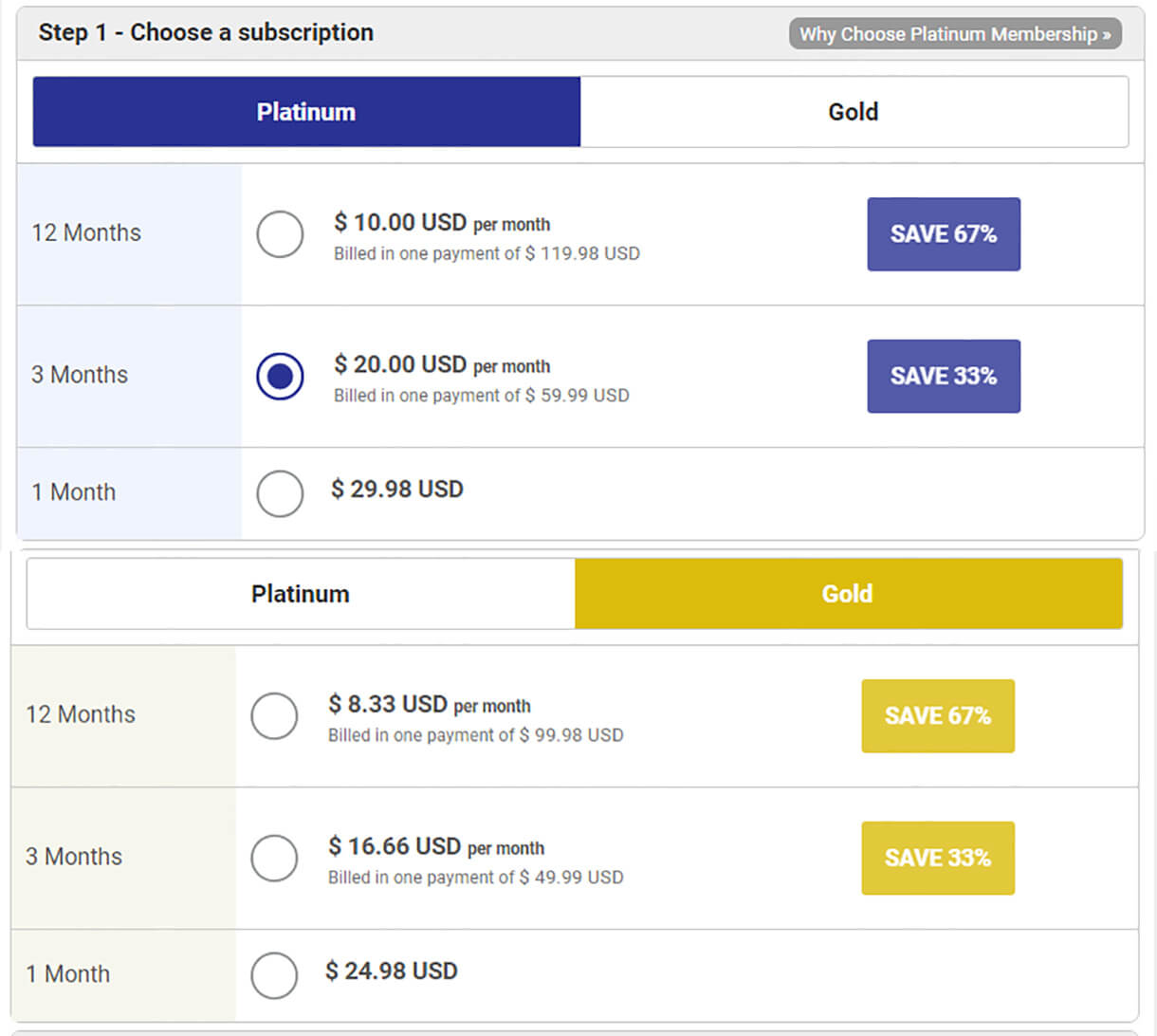Select the Platinum 3 Months radio option

(280, 377)
